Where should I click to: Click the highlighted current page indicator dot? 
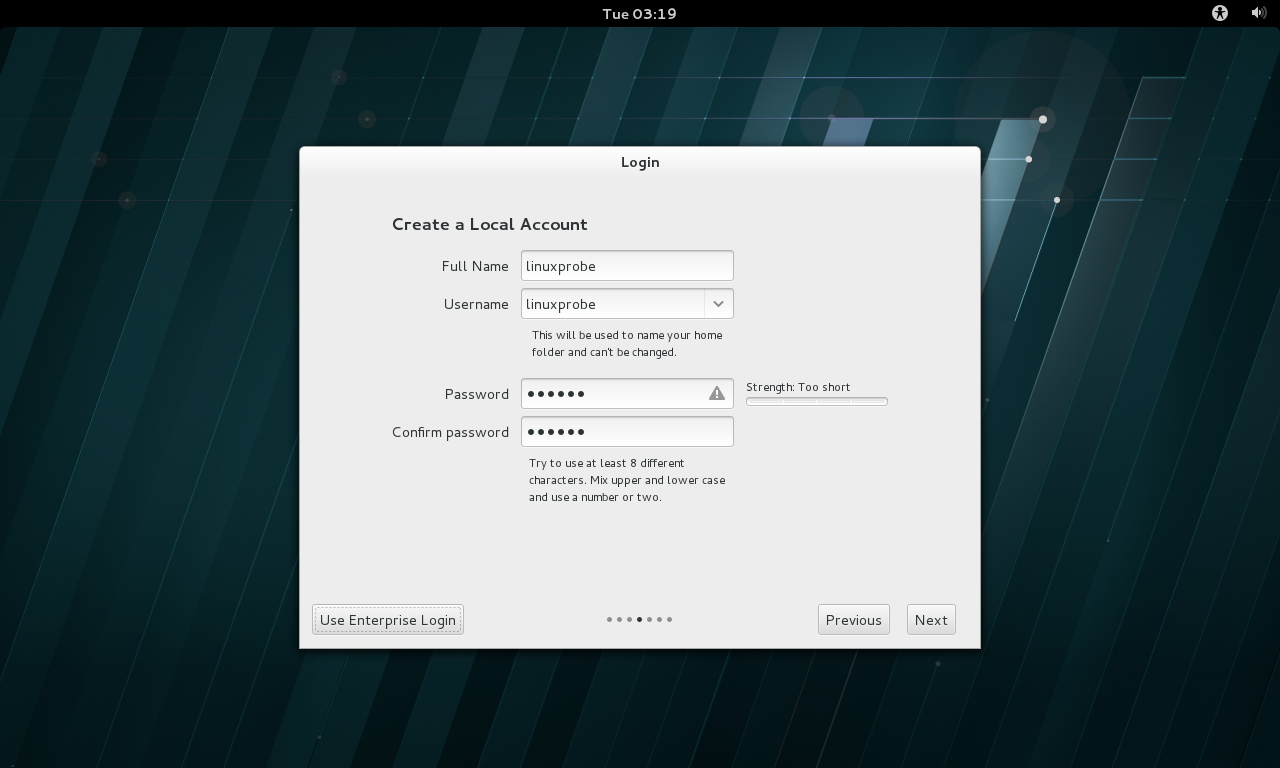(640, 620)
